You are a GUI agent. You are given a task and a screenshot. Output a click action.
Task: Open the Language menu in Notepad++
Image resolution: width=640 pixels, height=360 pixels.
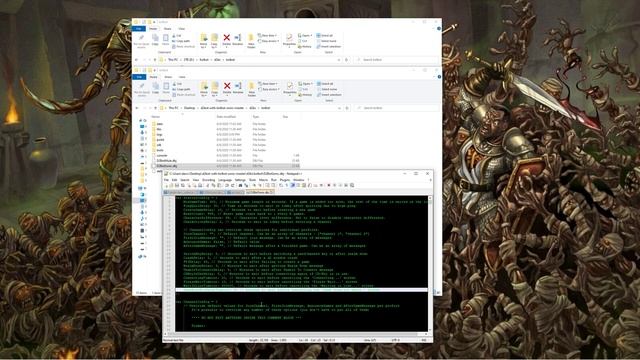225,180
